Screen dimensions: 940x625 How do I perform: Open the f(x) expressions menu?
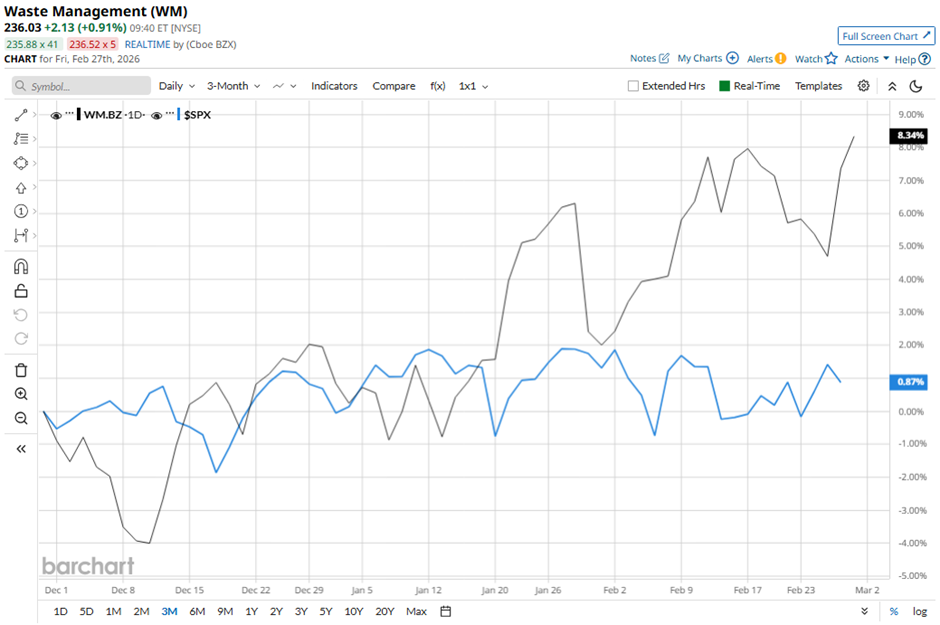(x=438, y=86)
